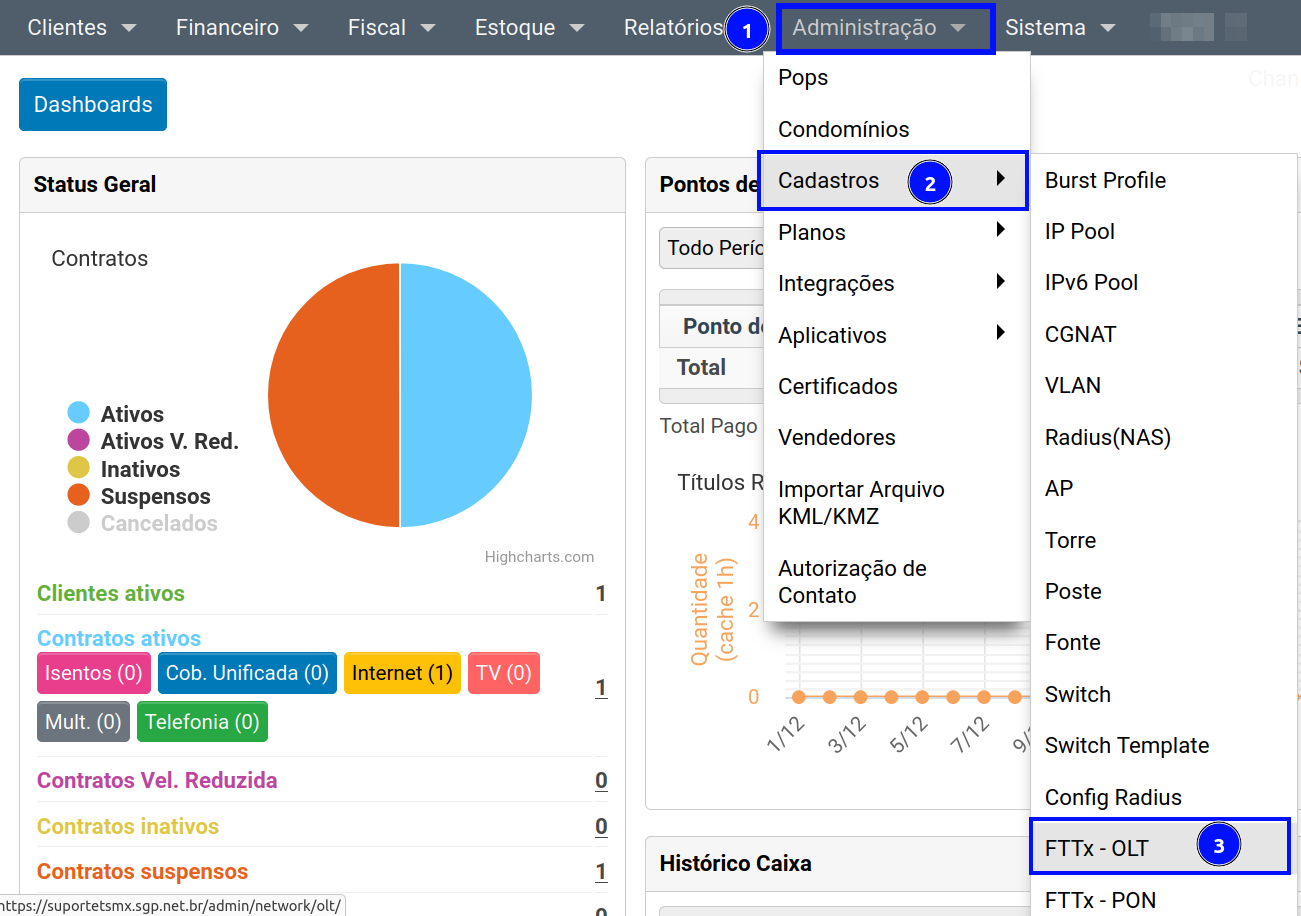The image size is (1301, 916).
Task: Click Contratos suspensos count link
Action: coord(601,872)
